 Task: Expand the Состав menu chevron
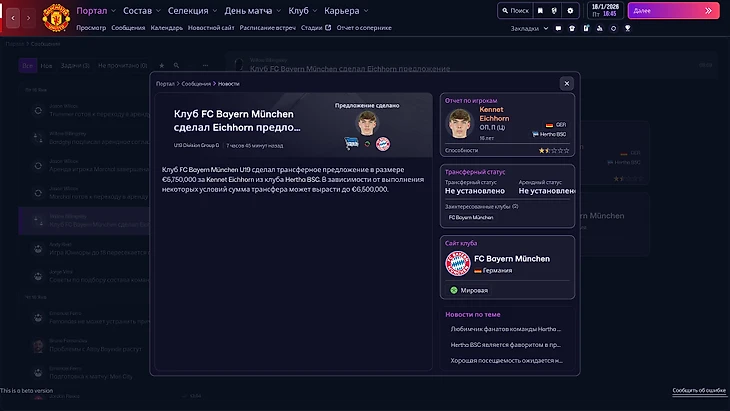click(x=158, y=11)
